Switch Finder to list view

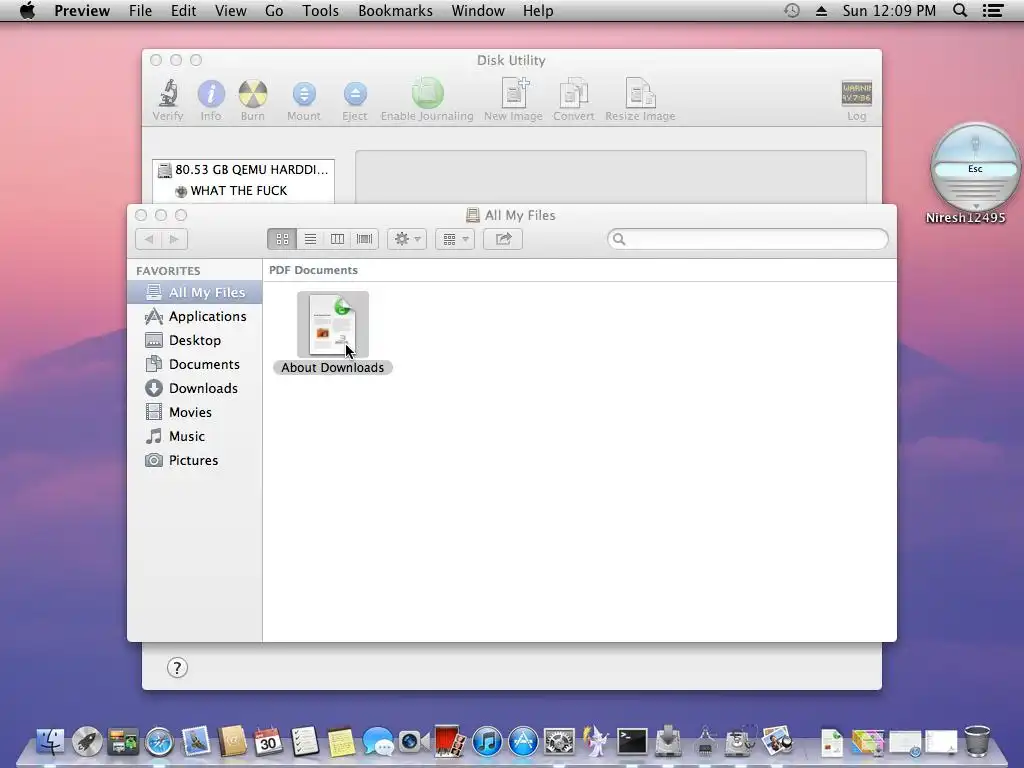[x=310, y=239]
